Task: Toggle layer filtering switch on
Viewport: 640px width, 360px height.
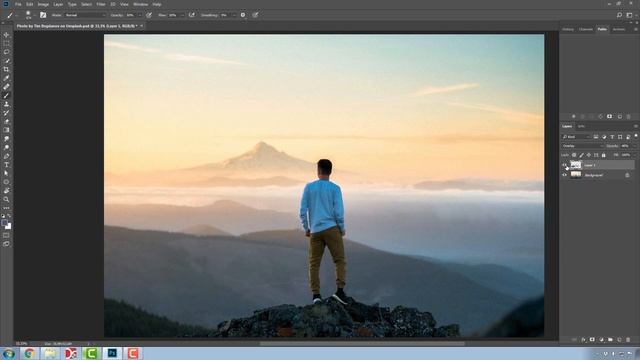Action: [636, 136]
